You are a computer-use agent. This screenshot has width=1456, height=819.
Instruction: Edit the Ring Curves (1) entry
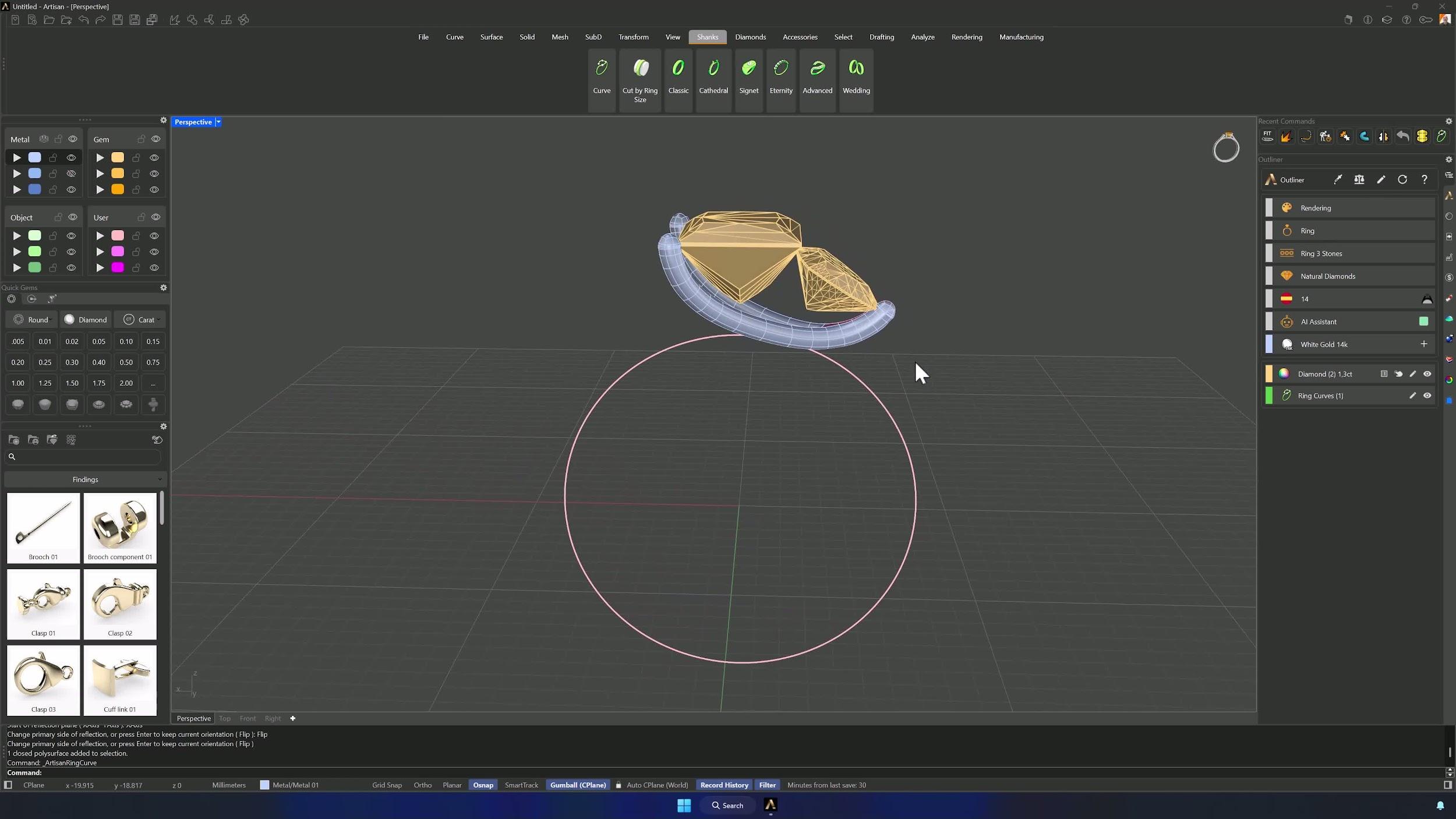pos(1412,396)
